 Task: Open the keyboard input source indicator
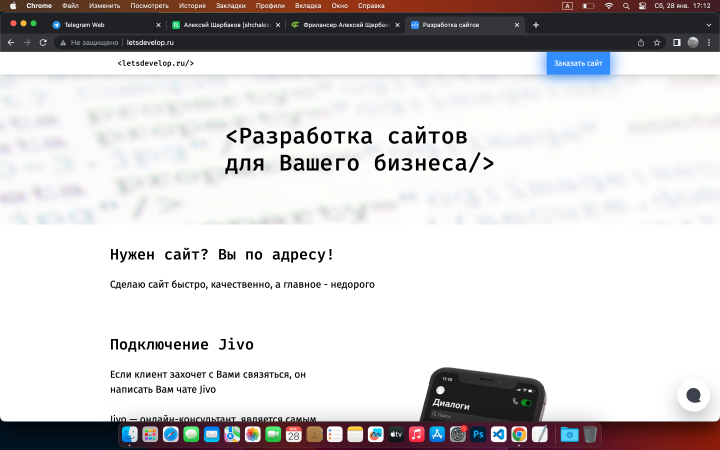pyautogui.click(x=567, y=6)
